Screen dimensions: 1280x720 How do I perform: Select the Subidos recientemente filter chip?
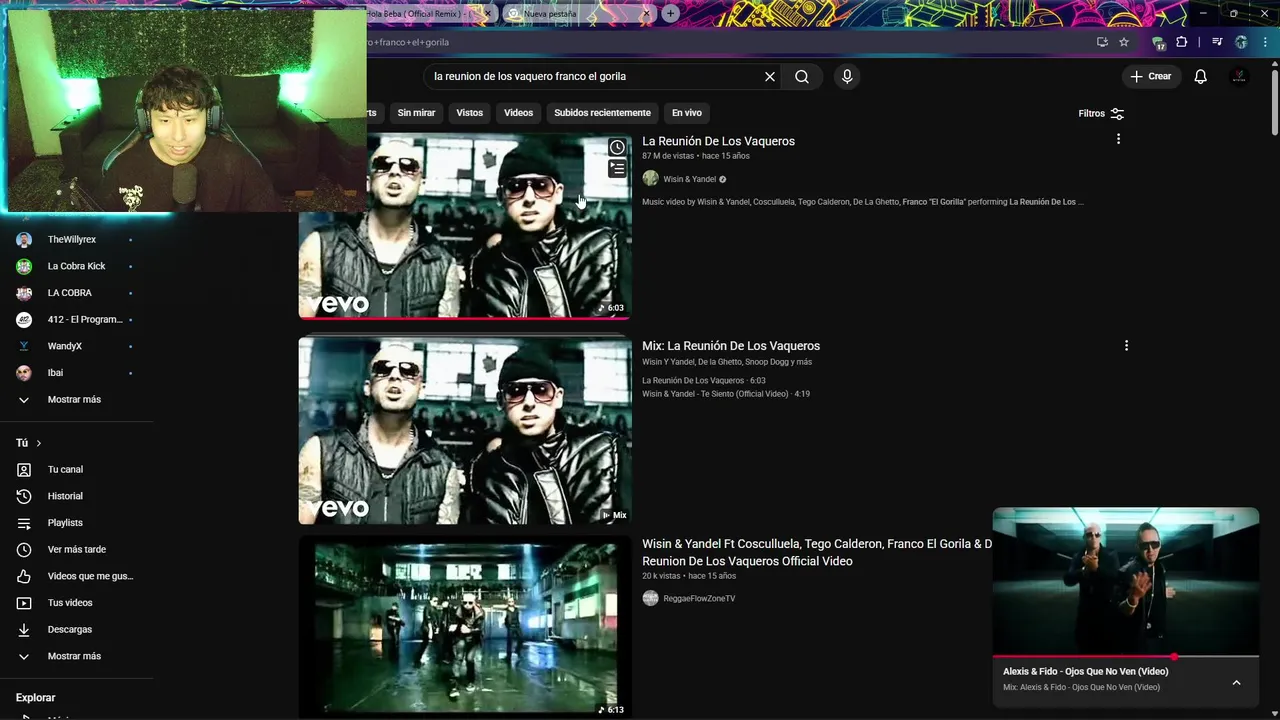coord(602,113)
